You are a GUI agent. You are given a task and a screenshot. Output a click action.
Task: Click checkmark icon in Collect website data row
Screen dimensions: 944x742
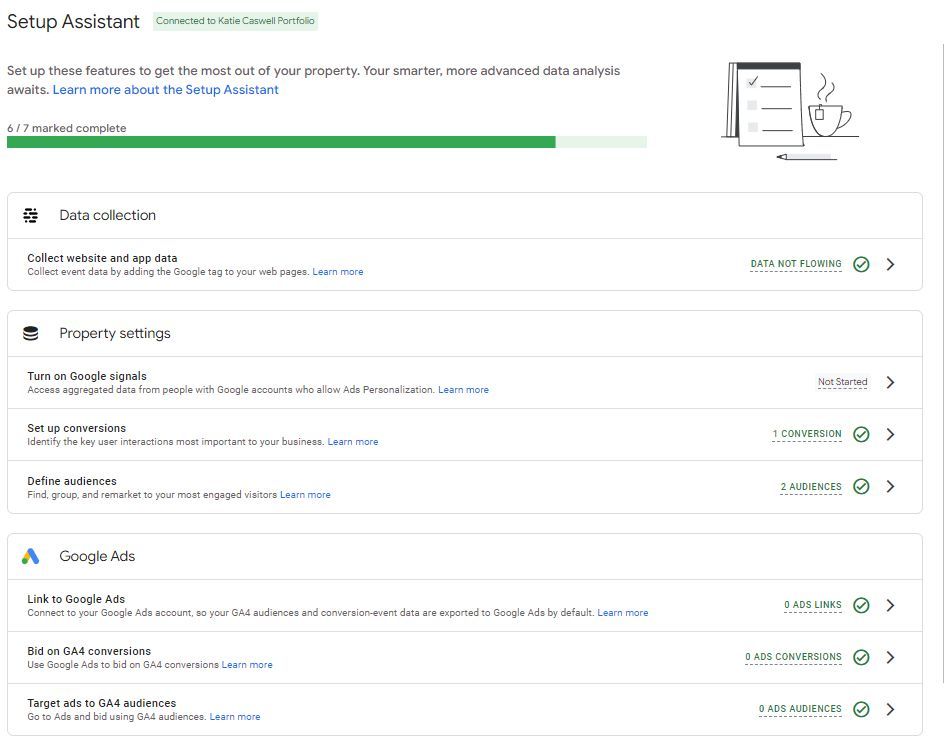click(x=862, y=264)
